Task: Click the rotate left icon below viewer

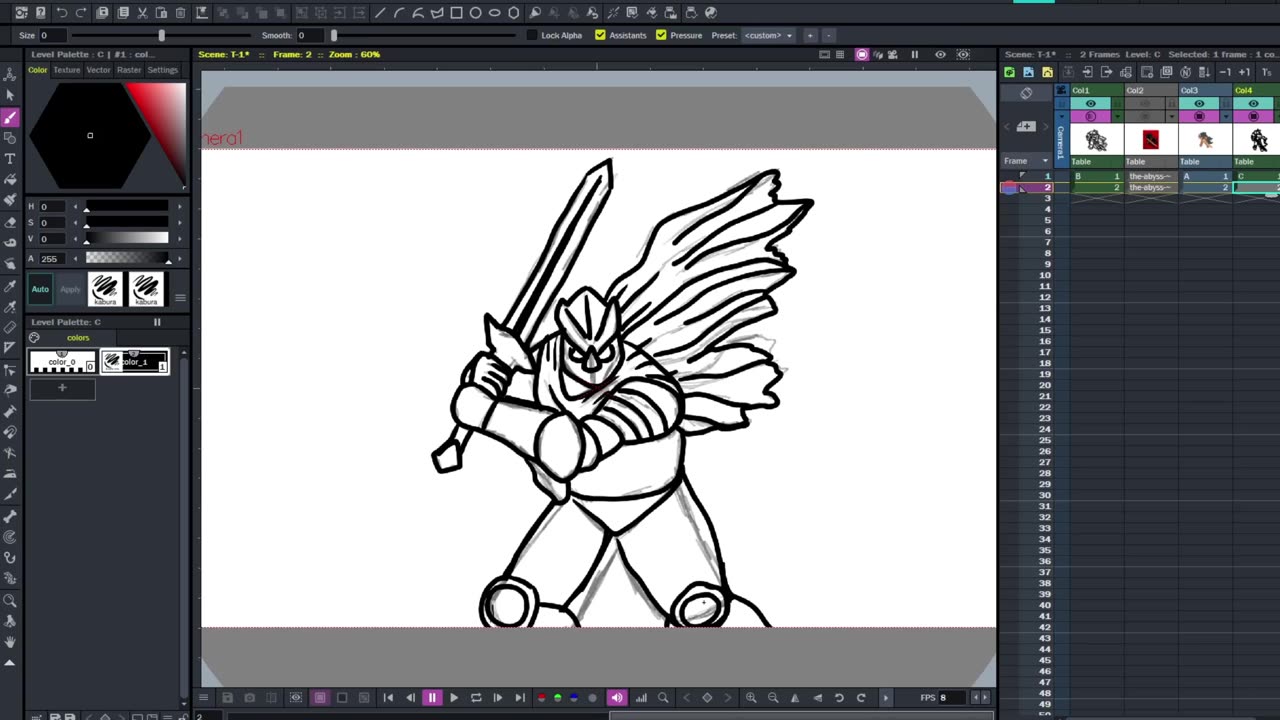Action: point(839,698)
